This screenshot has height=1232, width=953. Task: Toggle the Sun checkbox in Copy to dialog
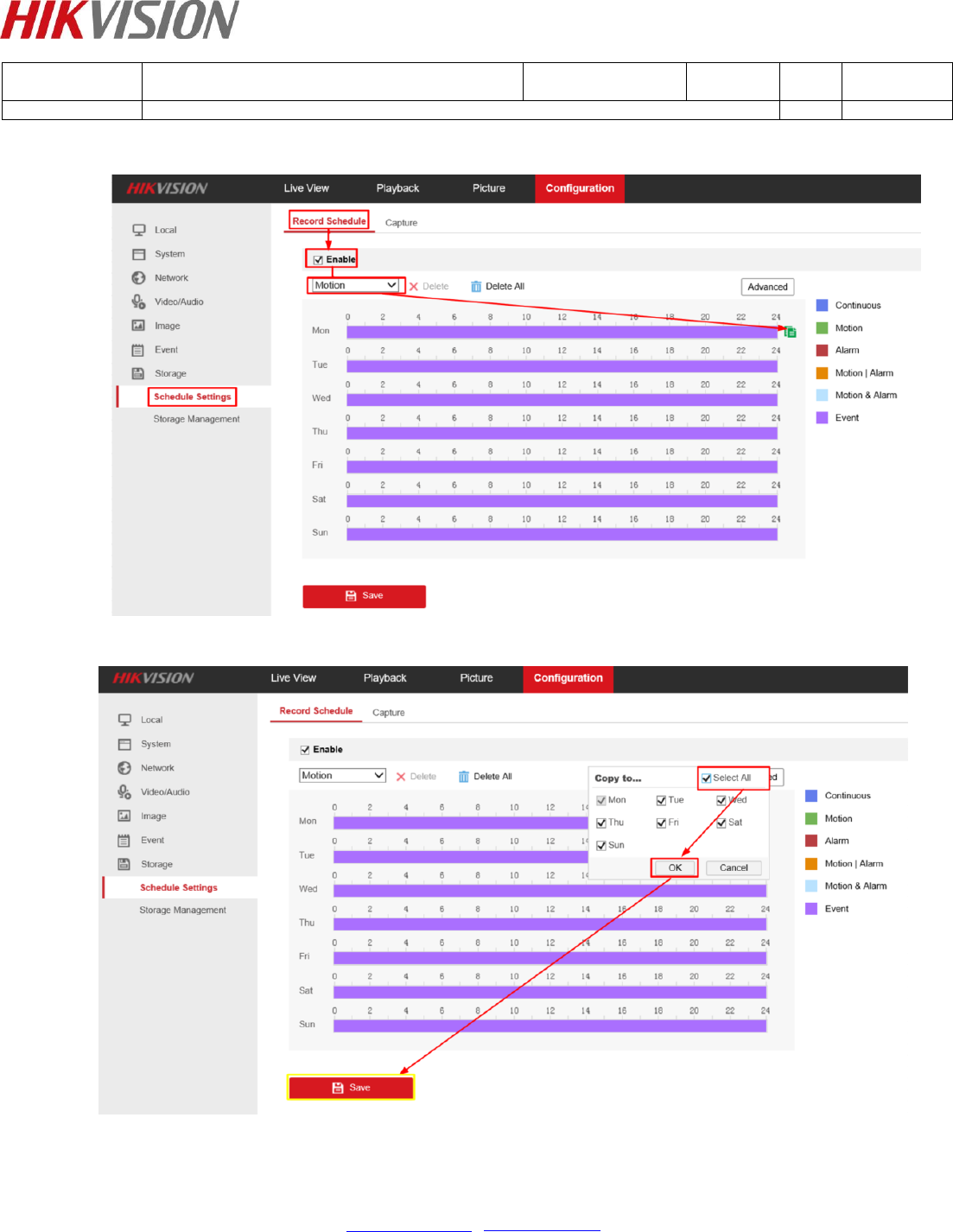pyautogui.click(x=601, y=846)
